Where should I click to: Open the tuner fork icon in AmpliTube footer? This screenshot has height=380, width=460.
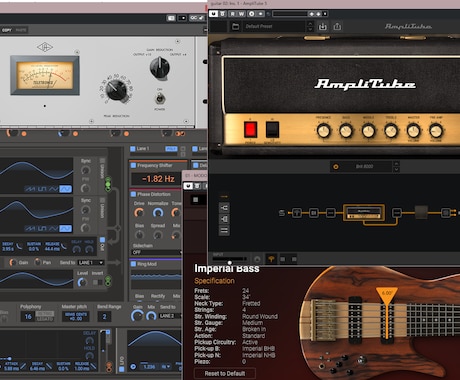click(271, 259)
